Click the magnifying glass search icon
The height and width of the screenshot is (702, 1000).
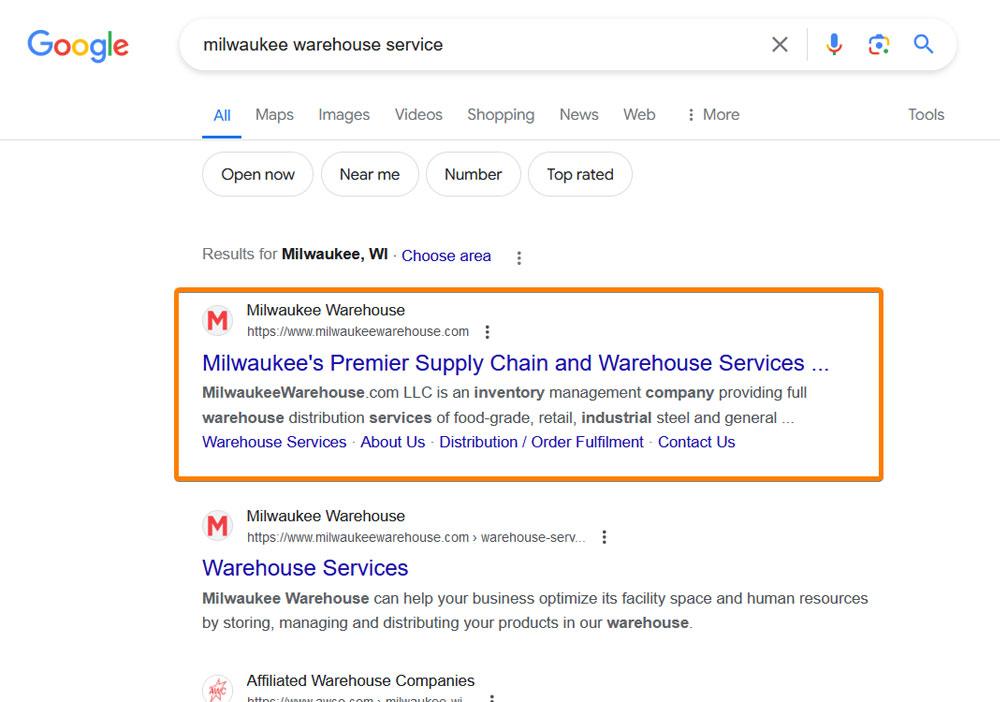923,44
